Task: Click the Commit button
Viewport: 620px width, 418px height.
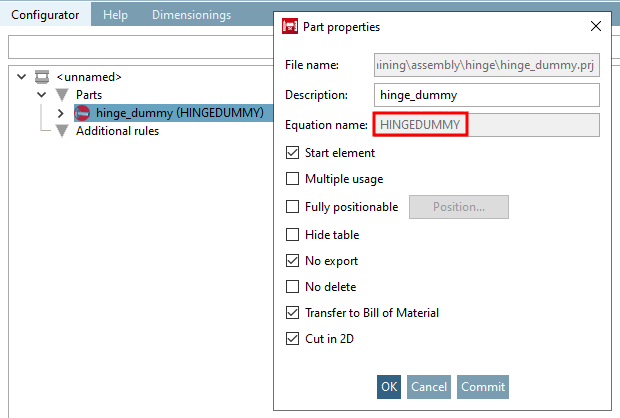Action: (x=483, y=387)
